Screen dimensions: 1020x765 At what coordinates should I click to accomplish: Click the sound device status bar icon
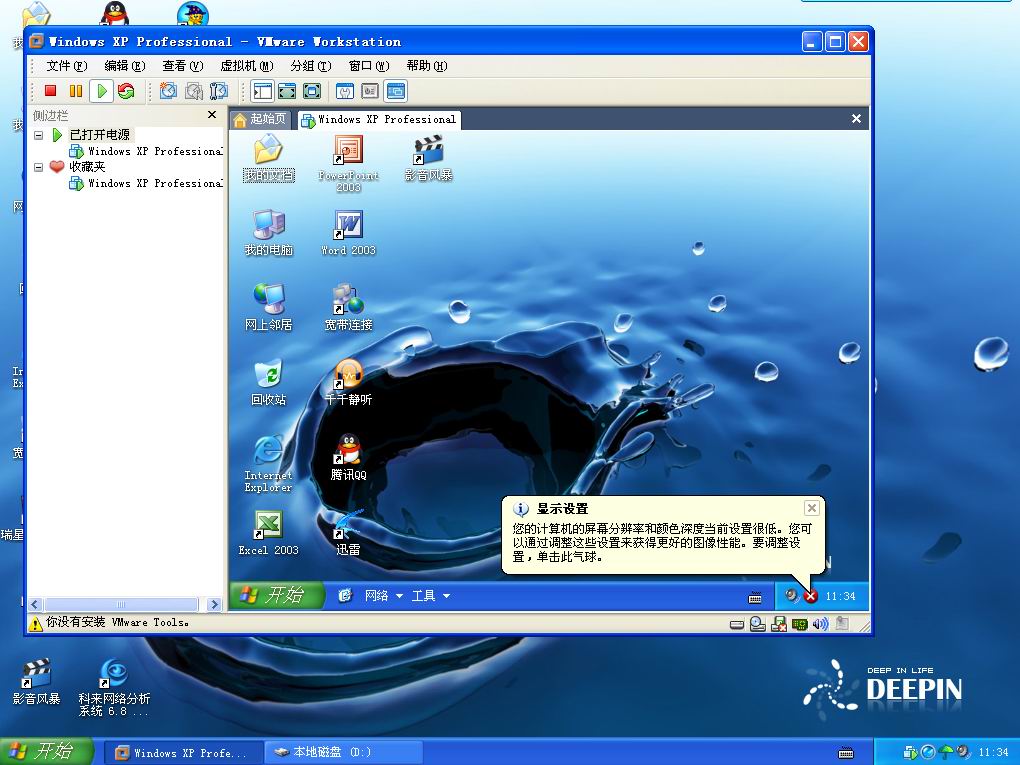click(820, 624)
